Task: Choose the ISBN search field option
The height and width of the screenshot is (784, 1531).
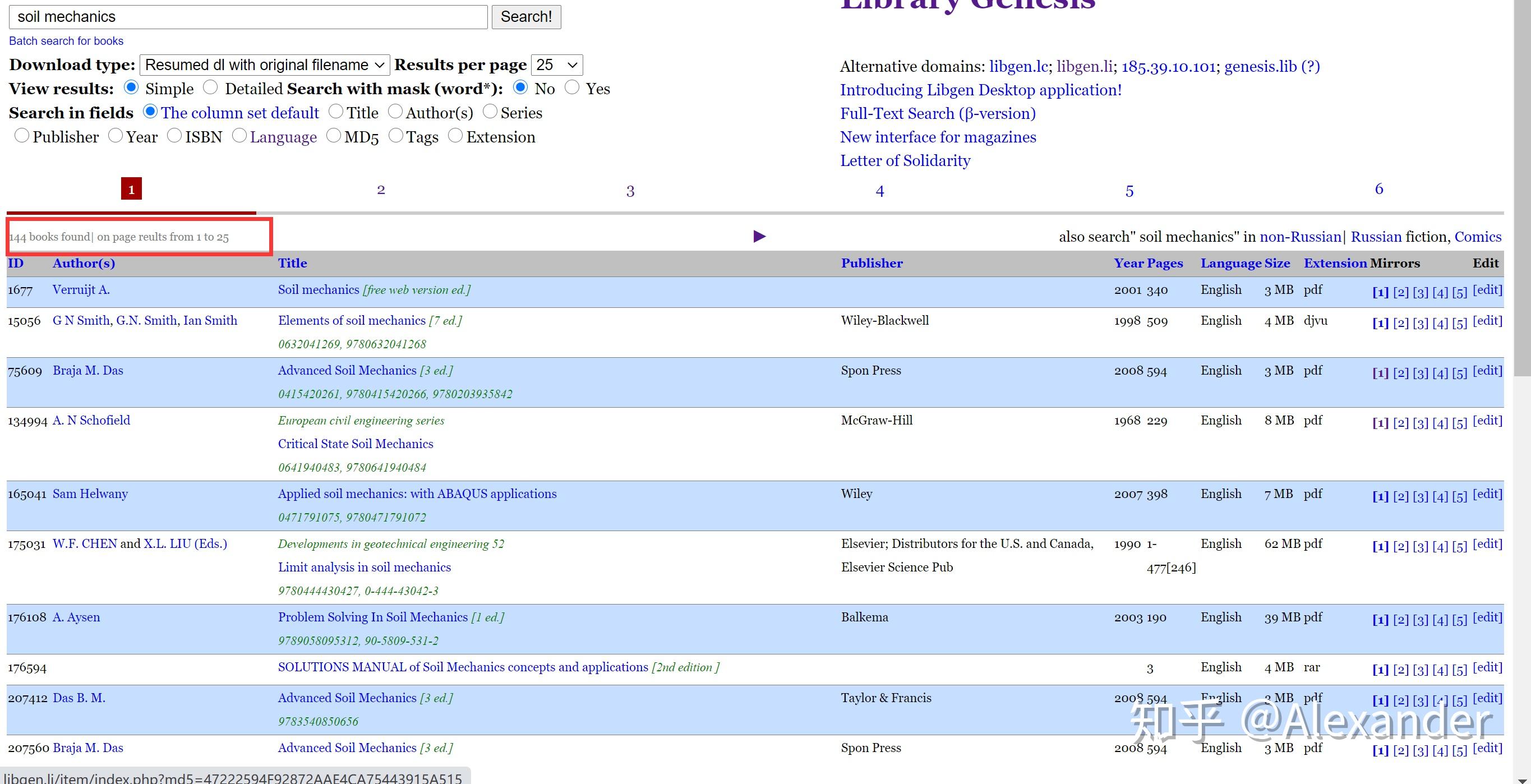Action: [x=174, y=136]
